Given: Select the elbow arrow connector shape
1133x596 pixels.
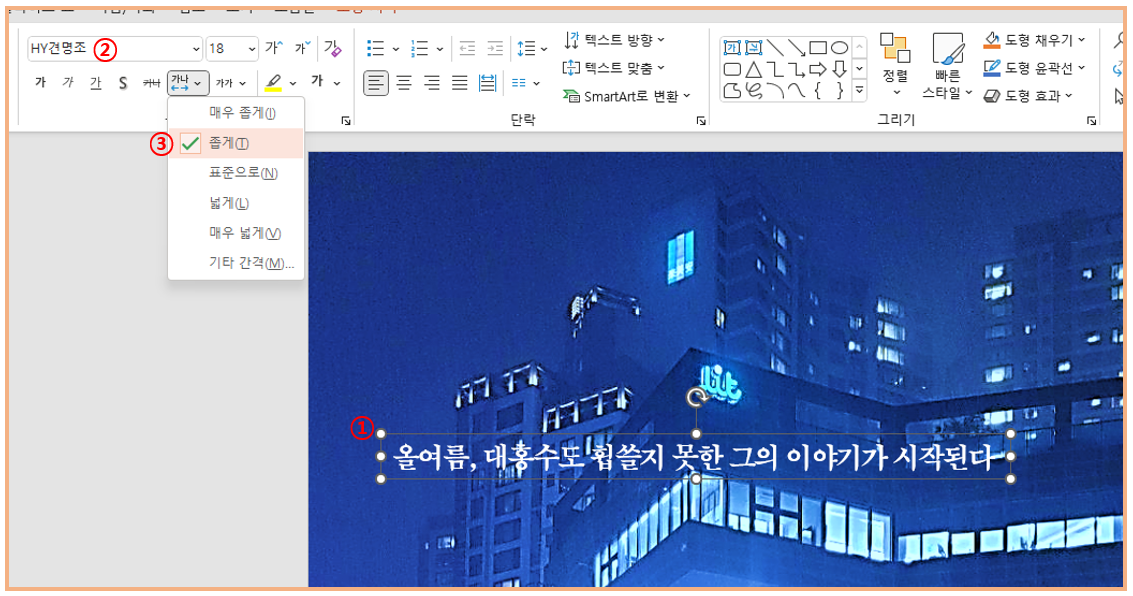Looking at the screenshot, I should point(797,69).
